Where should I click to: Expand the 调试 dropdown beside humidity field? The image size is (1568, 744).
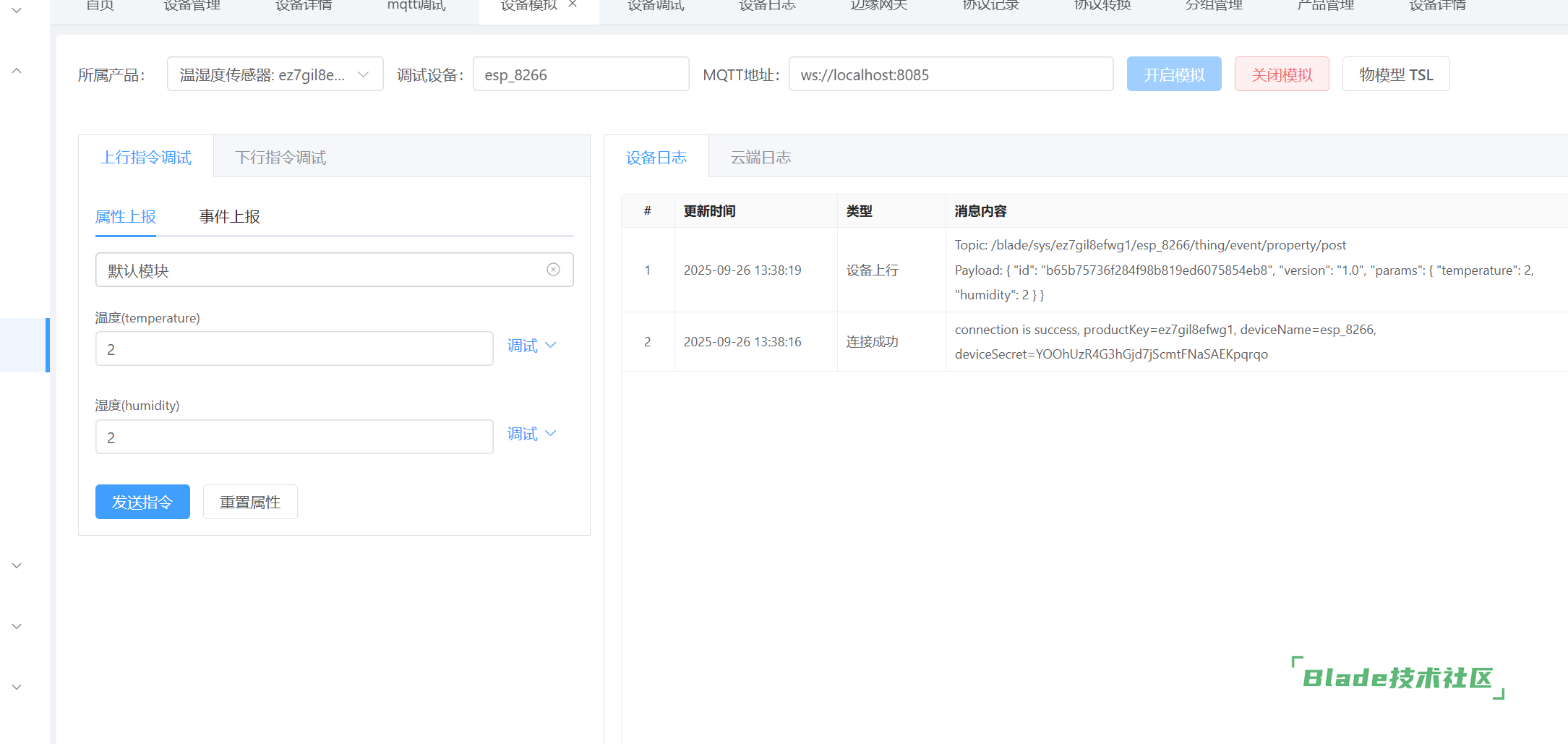(531, 434)
